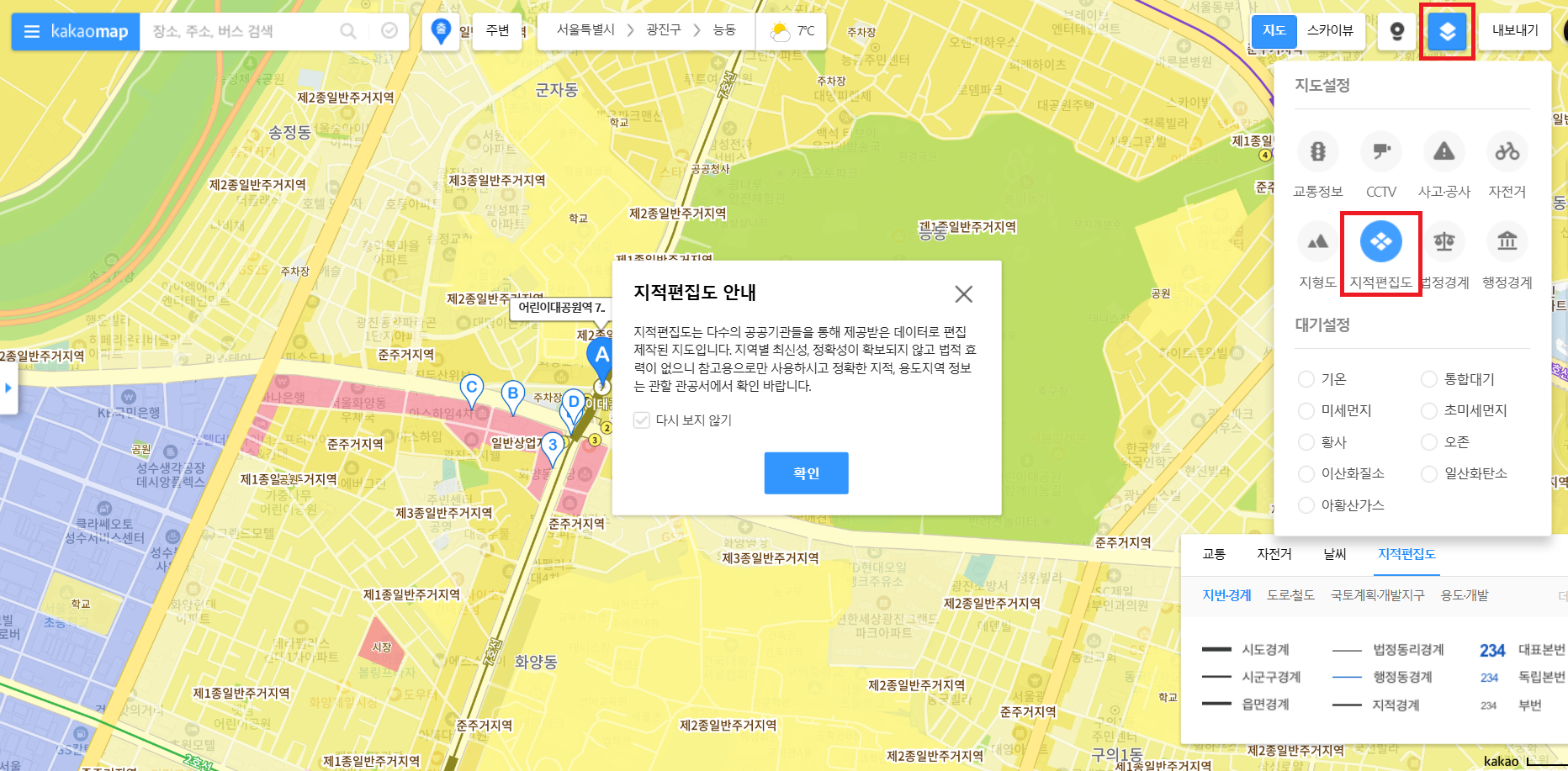The image size is (1568, 771).
Task: Enable the 교통정보 traffic layer icon
Action: tap(1316, 151)
